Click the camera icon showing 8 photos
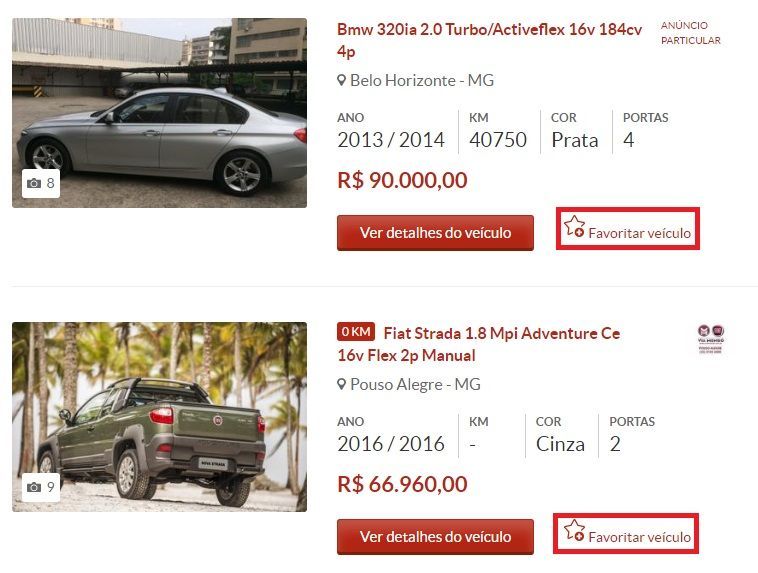This screenshot has width=758, height=573. pyautogui.click(x=34, y=183)
